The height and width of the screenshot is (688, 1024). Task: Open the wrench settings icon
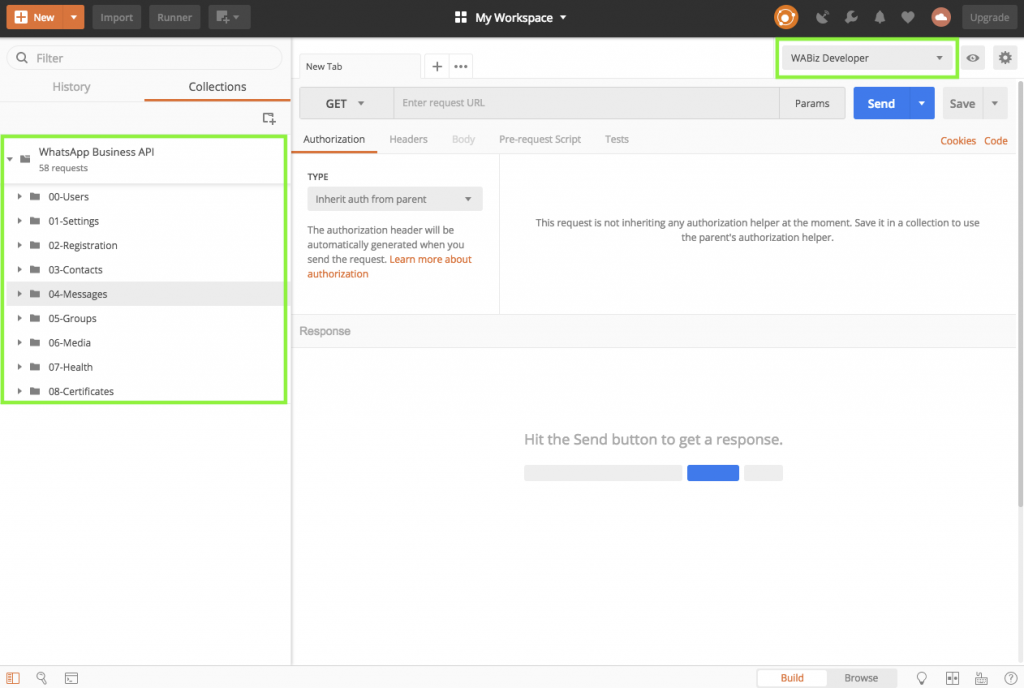click(x=851, y=18)
